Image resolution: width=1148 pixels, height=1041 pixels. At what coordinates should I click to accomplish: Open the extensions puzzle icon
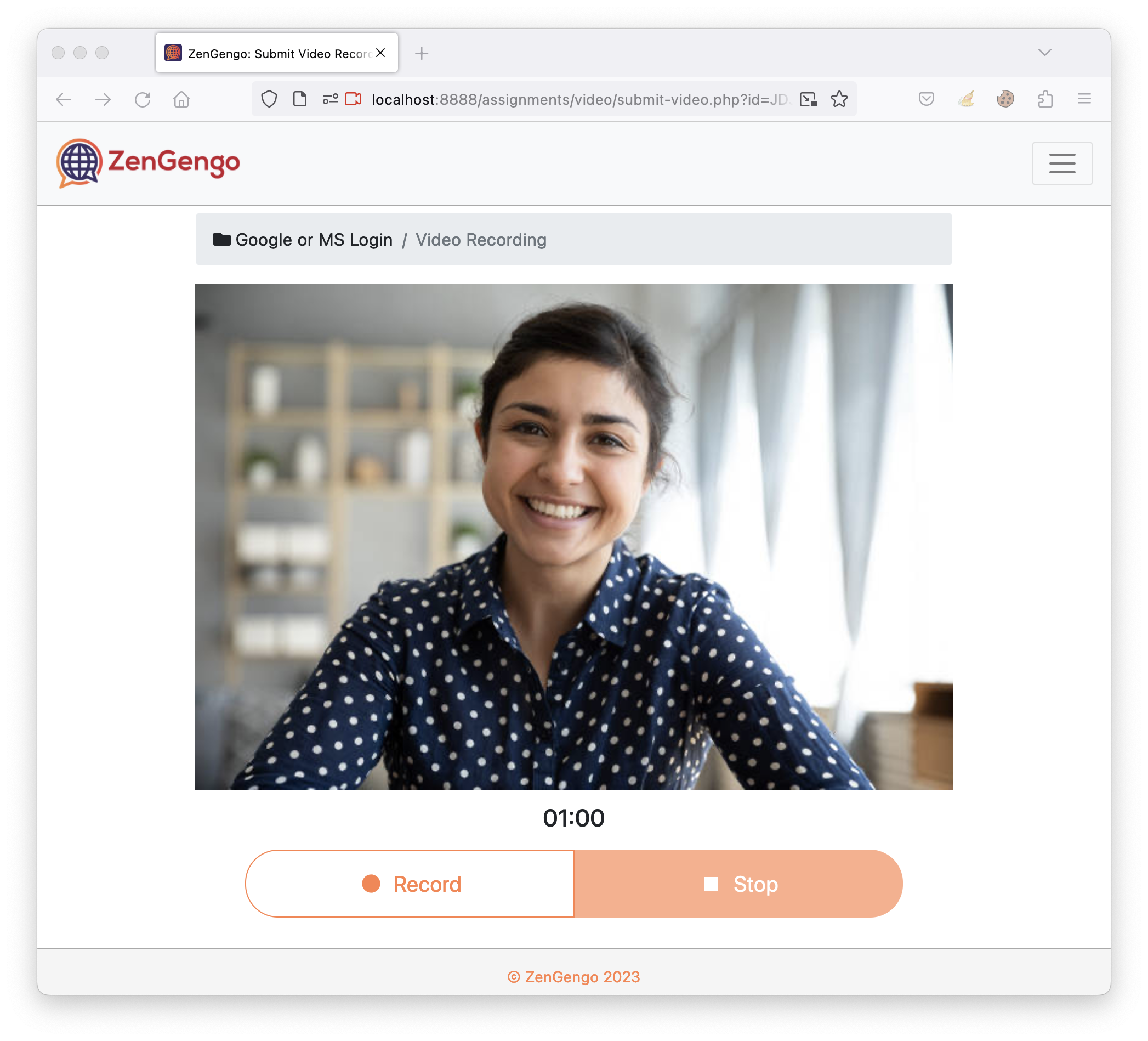coord(1045,99)
